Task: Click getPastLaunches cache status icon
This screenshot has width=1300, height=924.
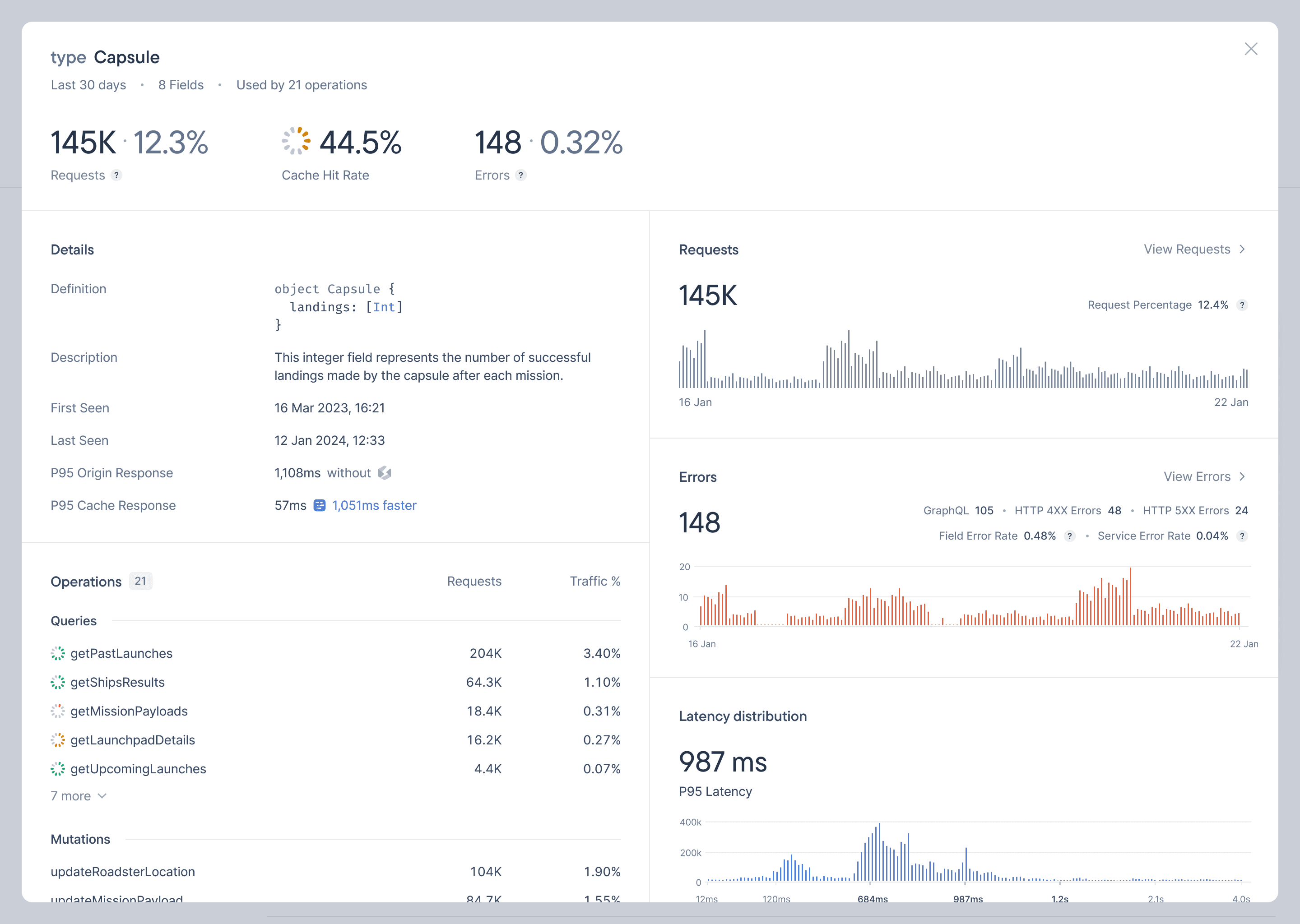Action: click(58, 653)
